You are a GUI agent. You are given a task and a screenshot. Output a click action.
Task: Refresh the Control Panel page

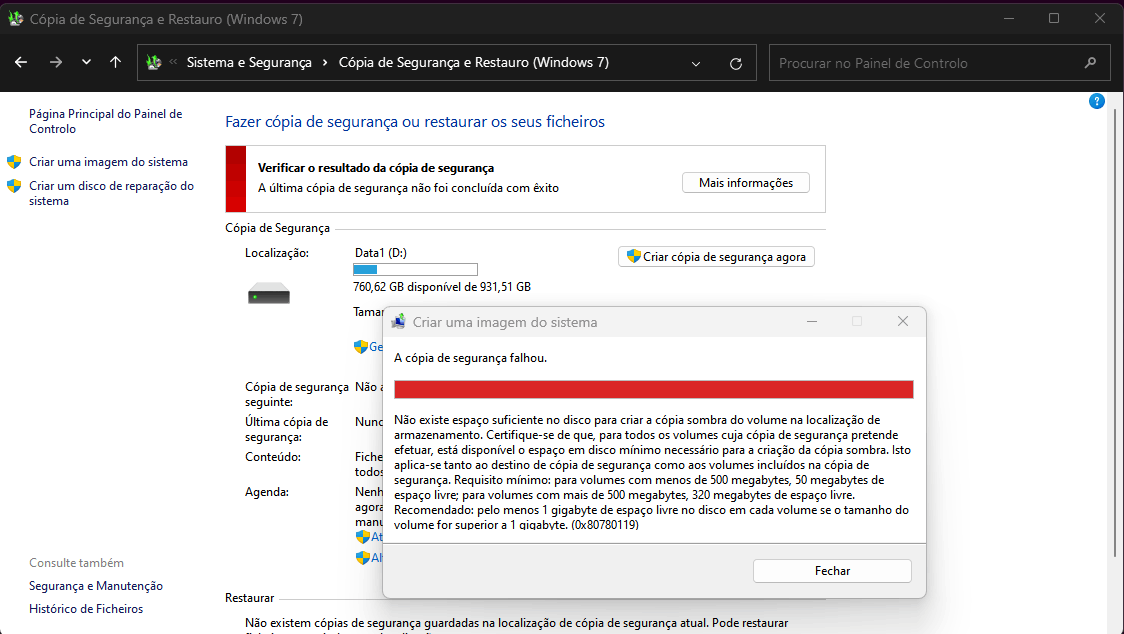pos(735,63)
